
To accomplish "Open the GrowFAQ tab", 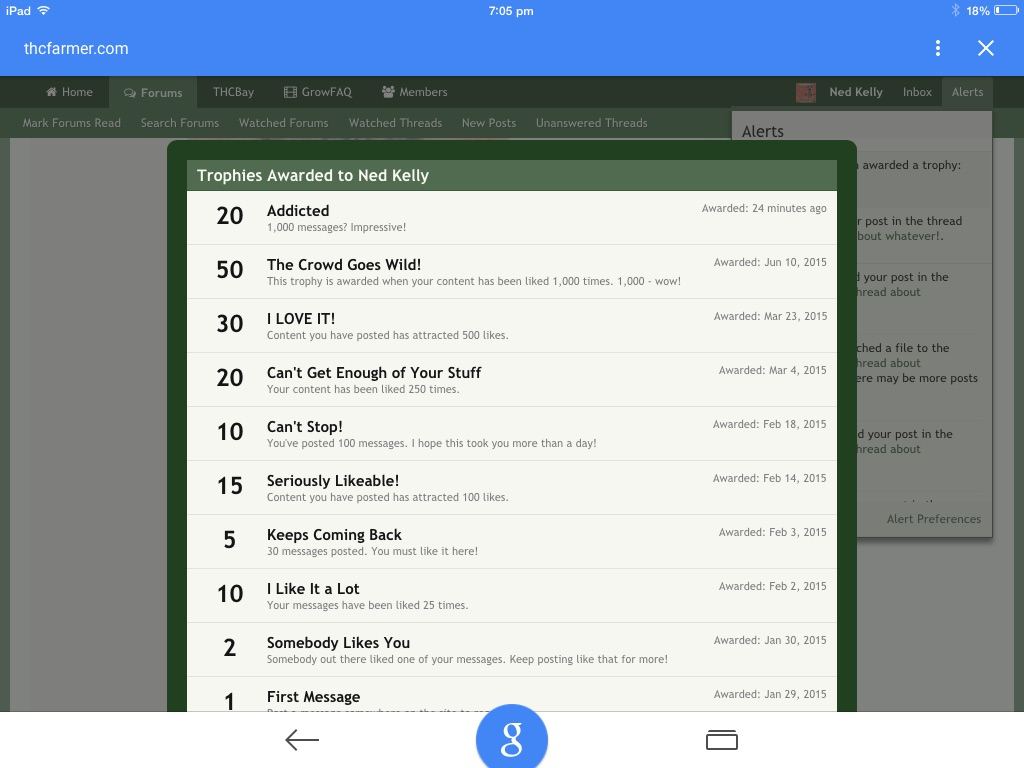I will 318,92.
